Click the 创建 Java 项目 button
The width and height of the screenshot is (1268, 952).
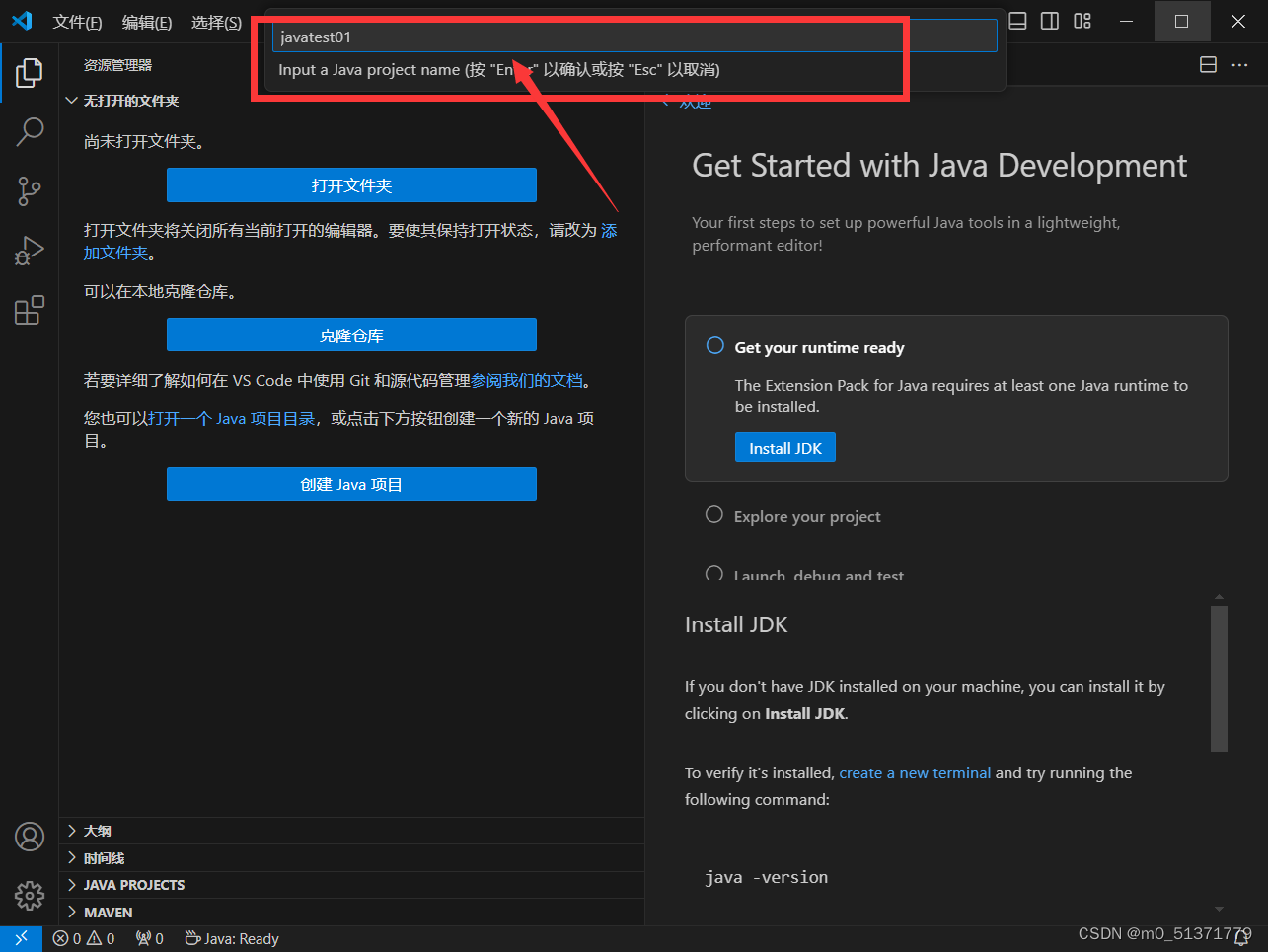click(x=351, y=484)
